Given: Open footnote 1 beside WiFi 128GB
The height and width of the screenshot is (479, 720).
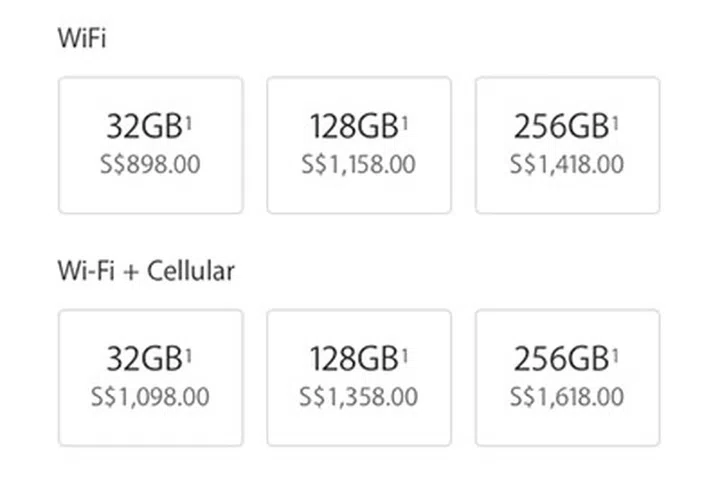Looking at the screenshot, I should 405,120.
